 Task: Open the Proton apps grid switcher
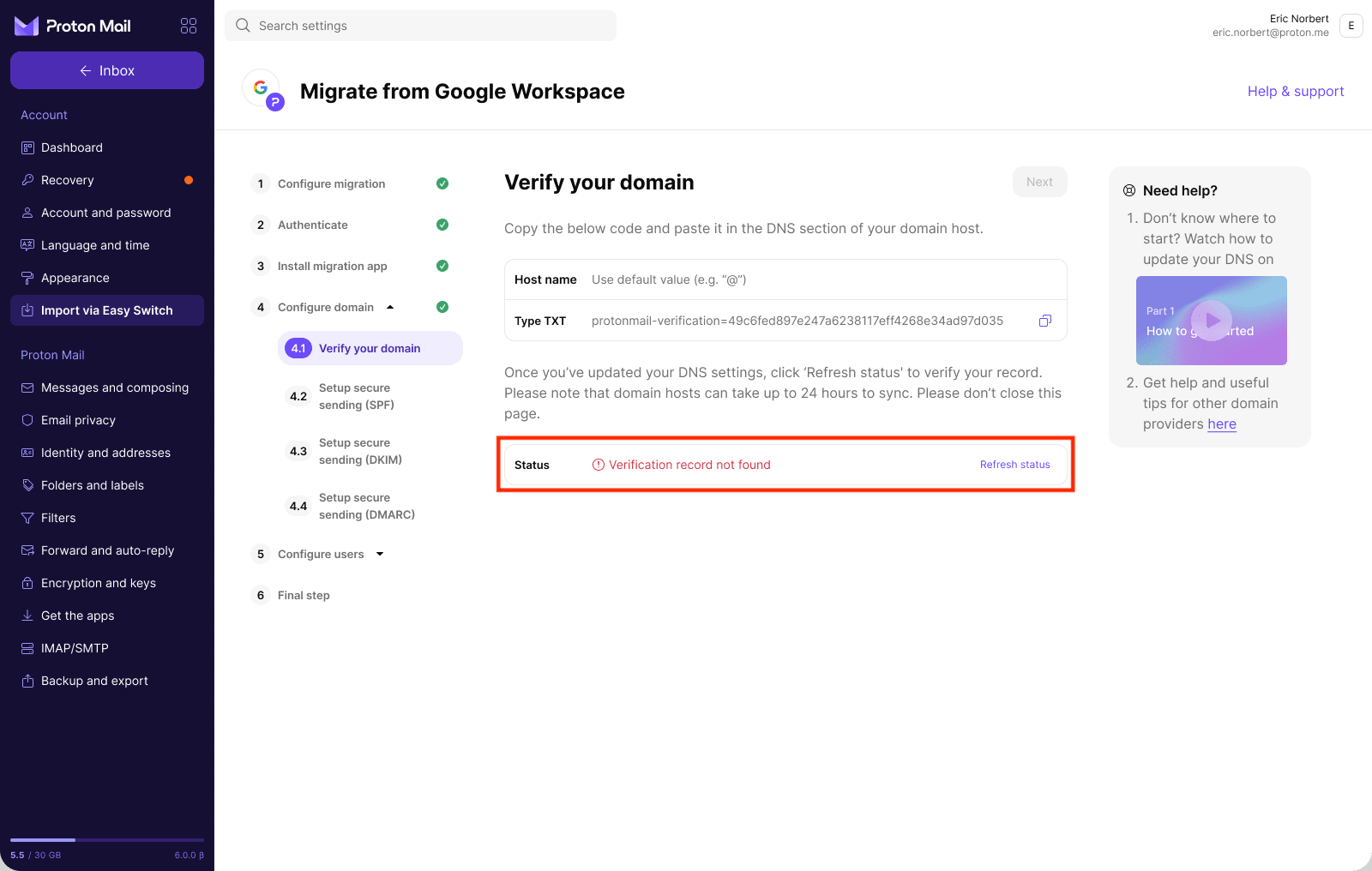tap(189, 26)
